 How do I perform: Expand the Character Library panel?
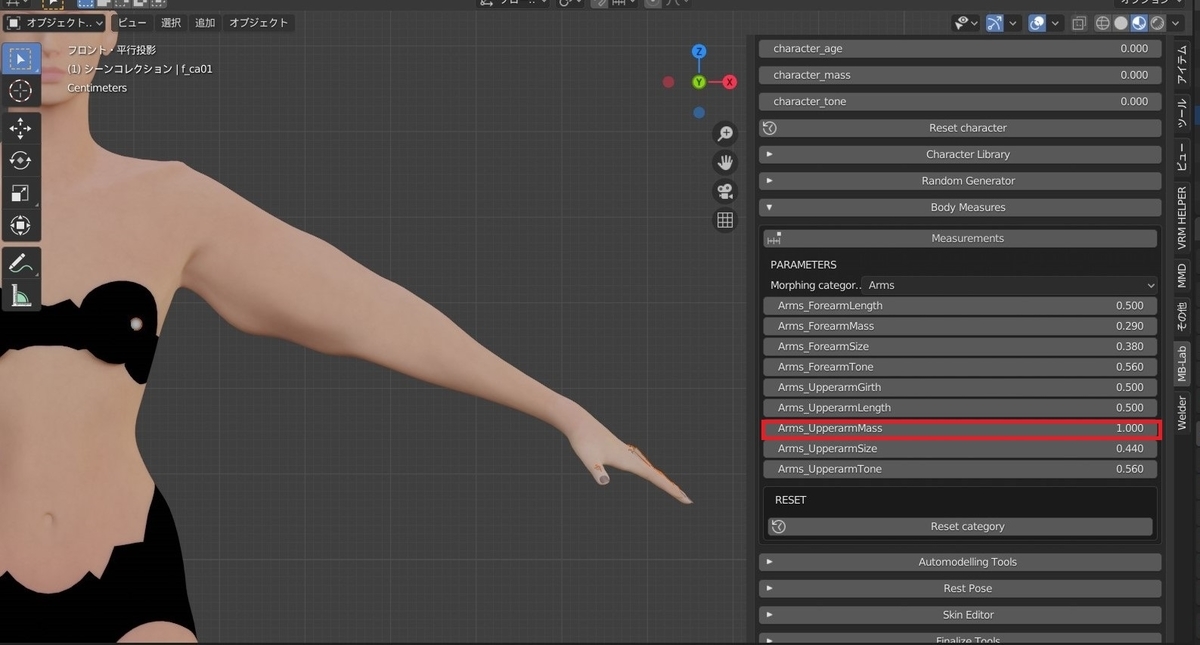(960, 154)
